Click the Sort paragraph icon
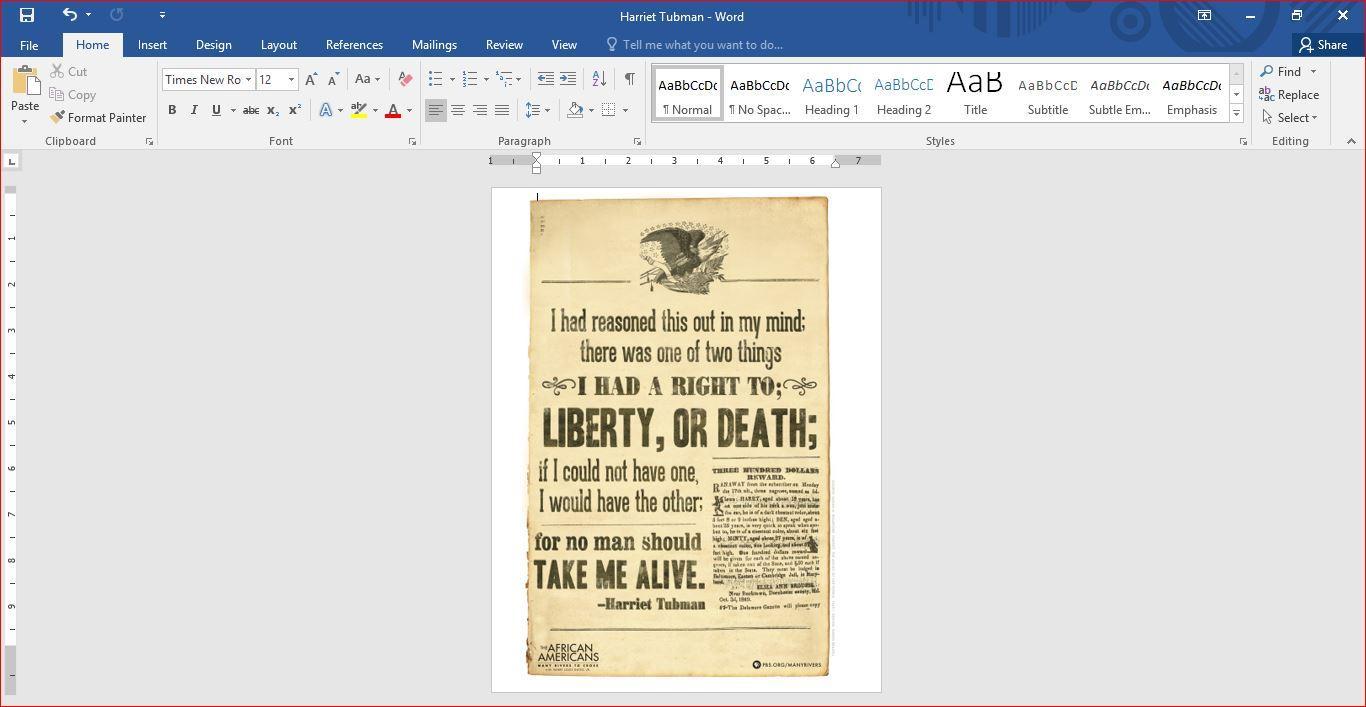Viewport: 1366px width, 707px height. pyautogui.click(x=599, y=79)
